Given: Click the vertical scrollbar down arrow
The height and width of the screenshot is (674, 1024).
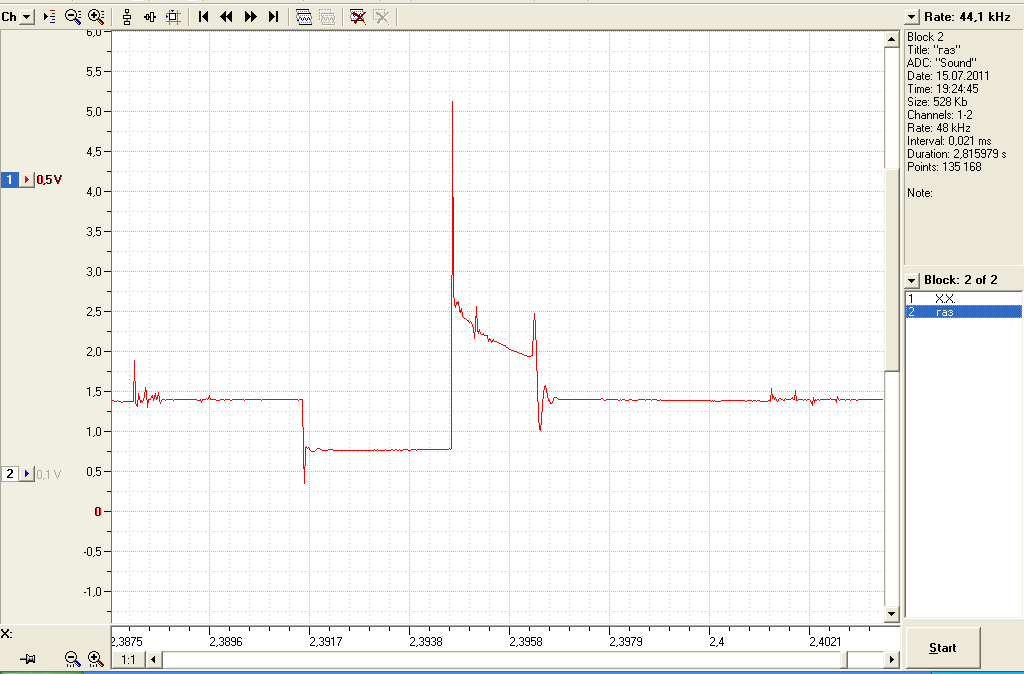Looking at the screenshot, I should pos(891,613).
